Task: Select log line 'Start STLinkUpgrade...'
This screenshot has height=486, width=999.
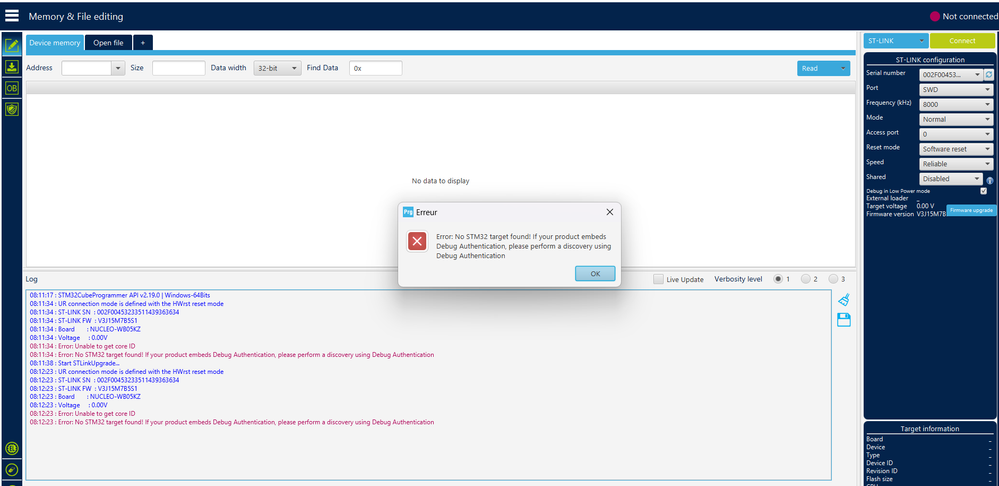Action: (x=75, y=363)
